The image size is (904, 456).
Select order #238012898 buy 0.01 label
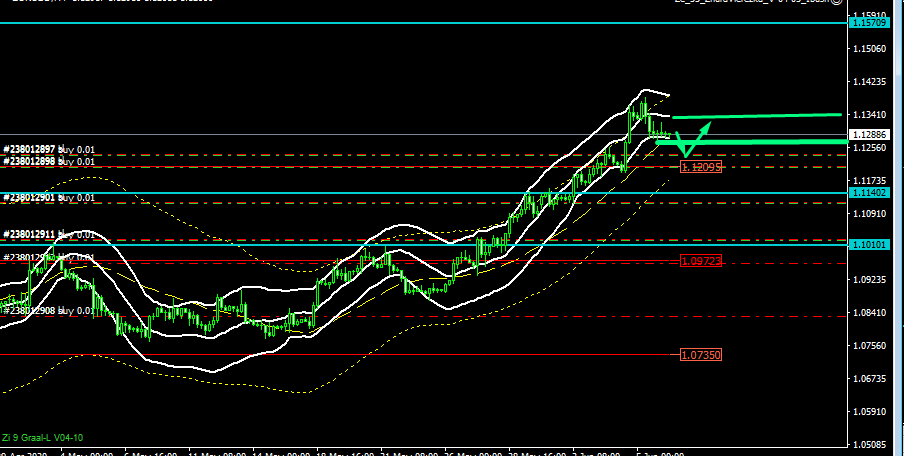point(49,161)
